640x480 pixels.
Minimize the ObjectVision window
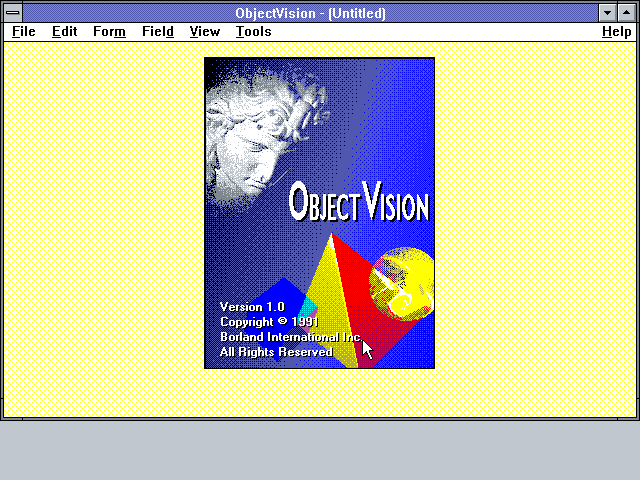point(607,13)
